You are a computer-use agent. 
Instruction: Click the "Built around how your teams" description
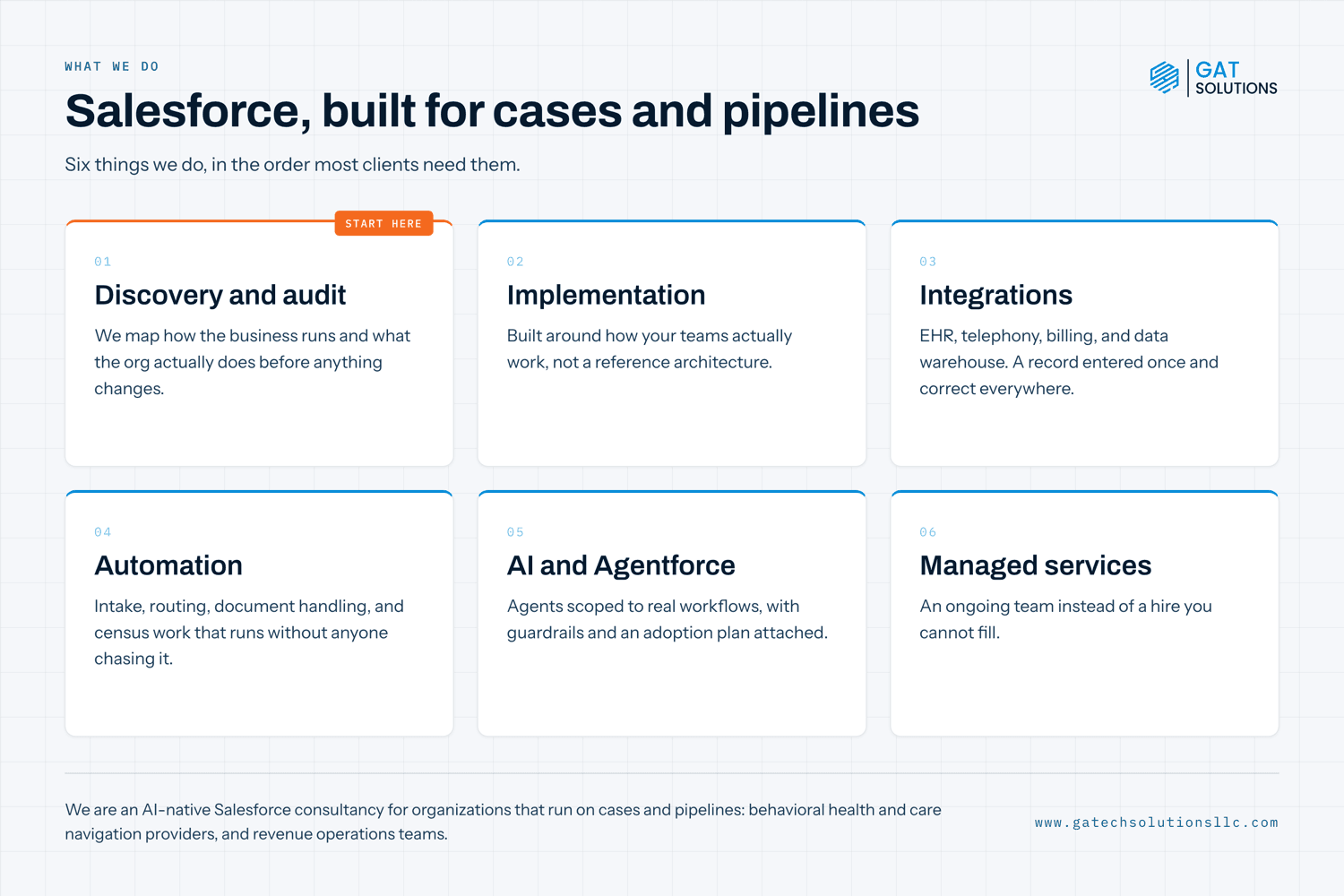coord(650,349)
